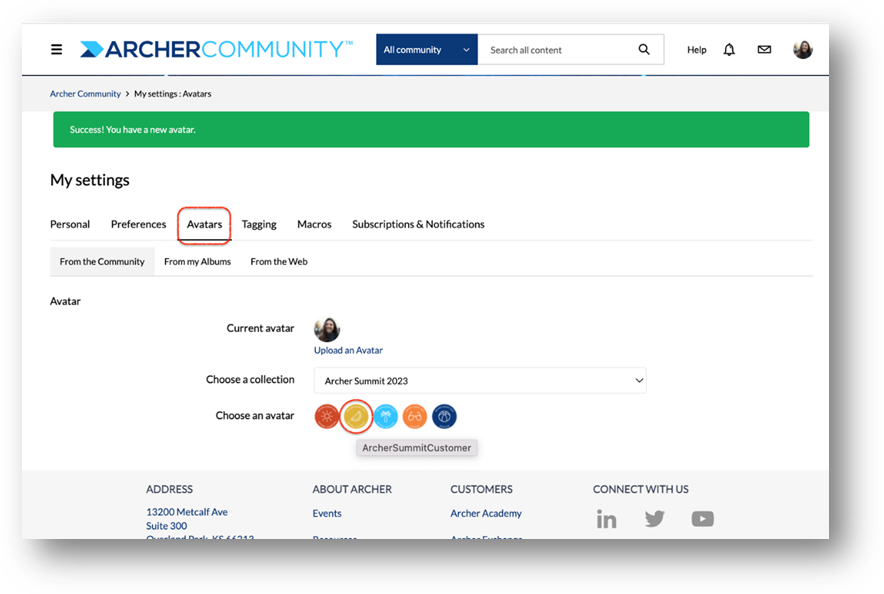This screenshot has width=884, height=594.
Task: Pick the blue palm tree avatar
Action: (386, 416)
